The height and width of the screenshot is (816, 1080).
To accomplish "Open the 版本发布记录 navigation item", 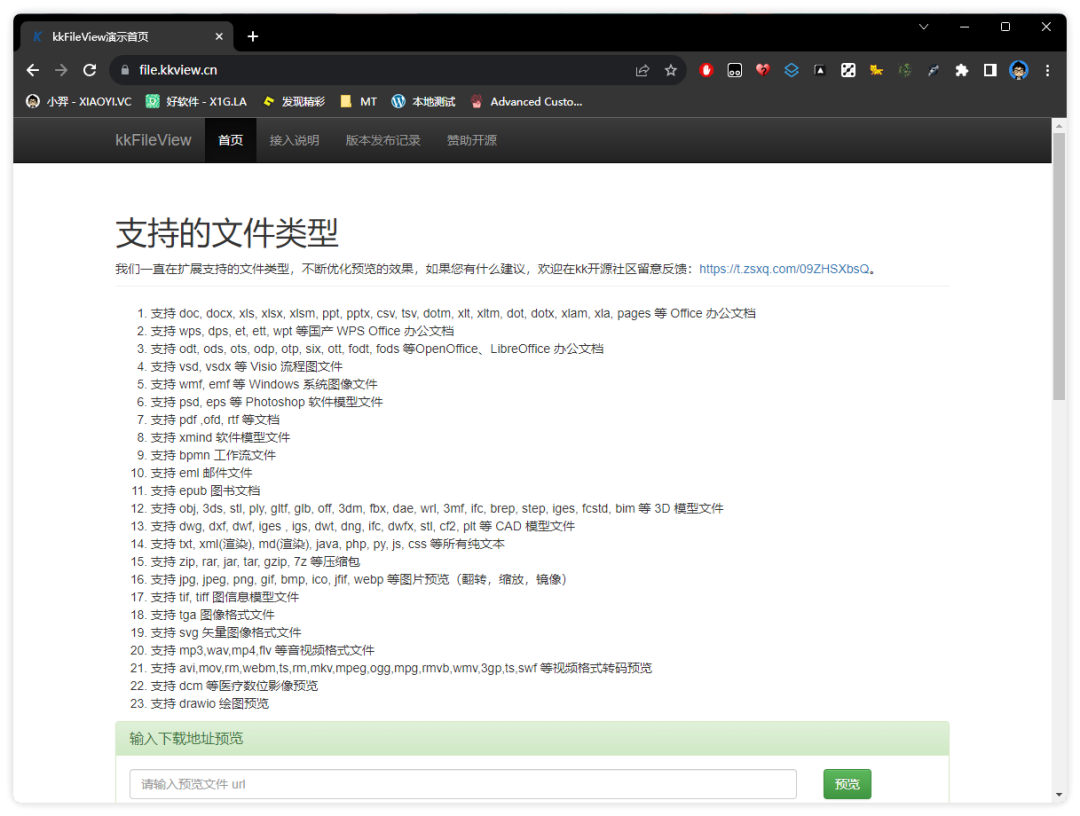I will click(383, 140).
